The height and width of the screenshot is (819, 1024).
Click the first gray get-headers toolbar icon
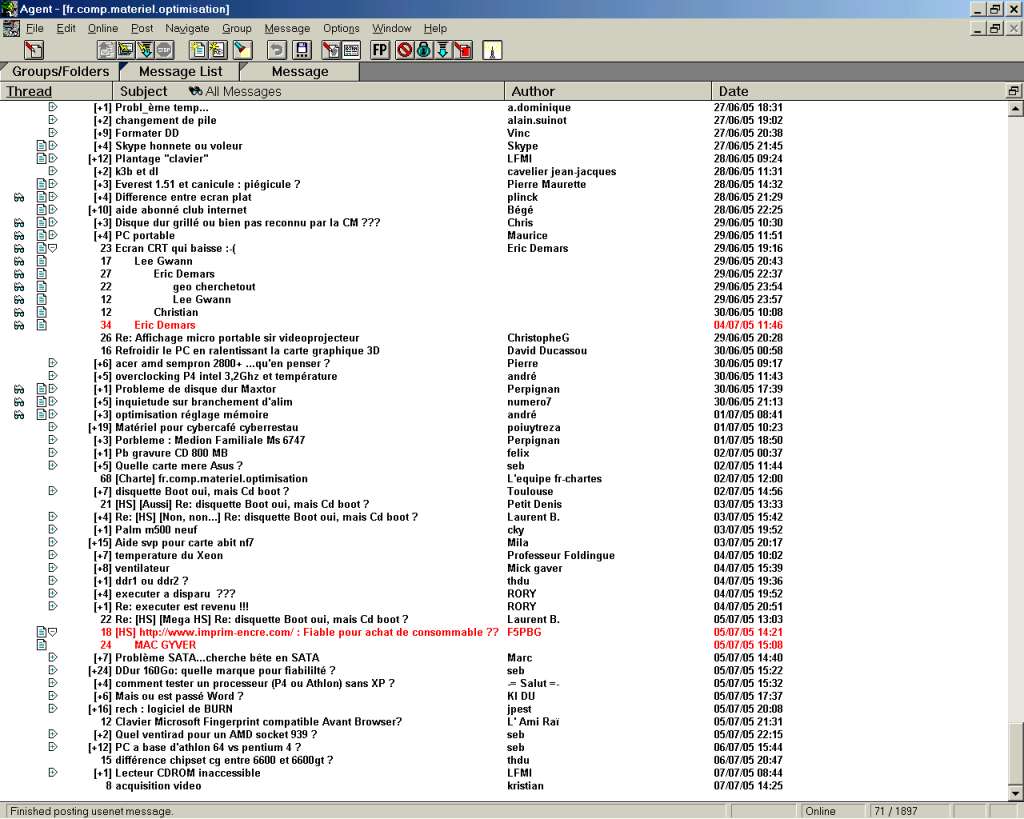[106, 50]
